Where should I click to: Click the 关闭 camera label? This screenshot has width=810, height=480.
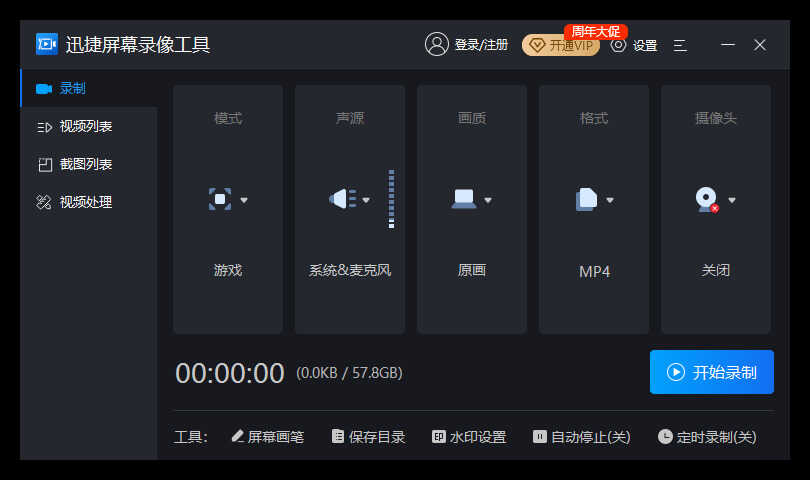(715, 270)
